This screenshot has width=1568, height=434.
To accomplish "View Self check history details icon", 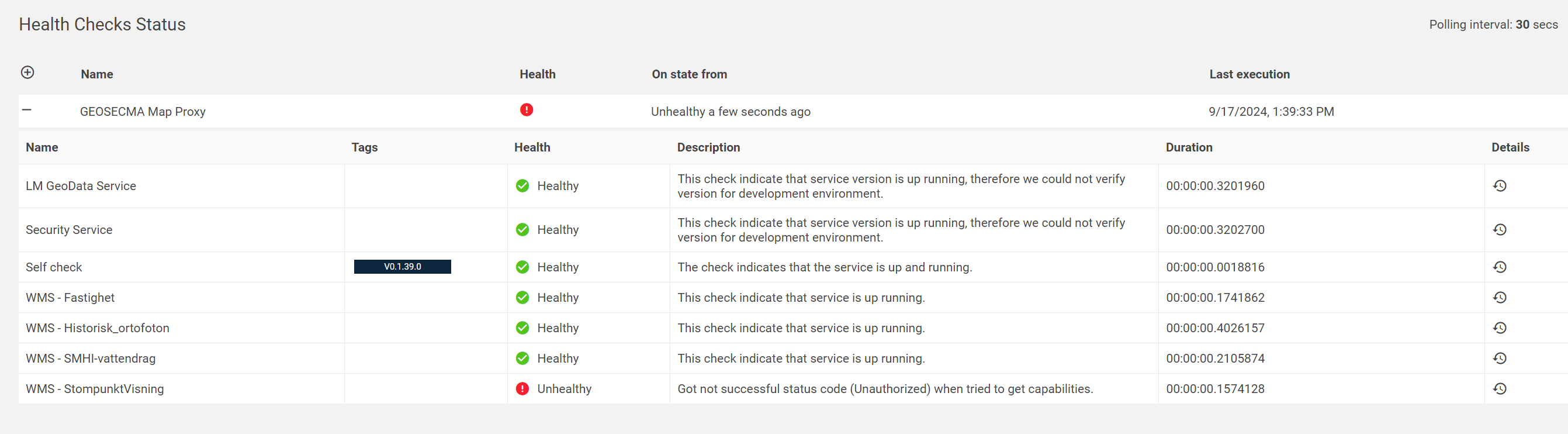I will click(x=1499, y=267).
